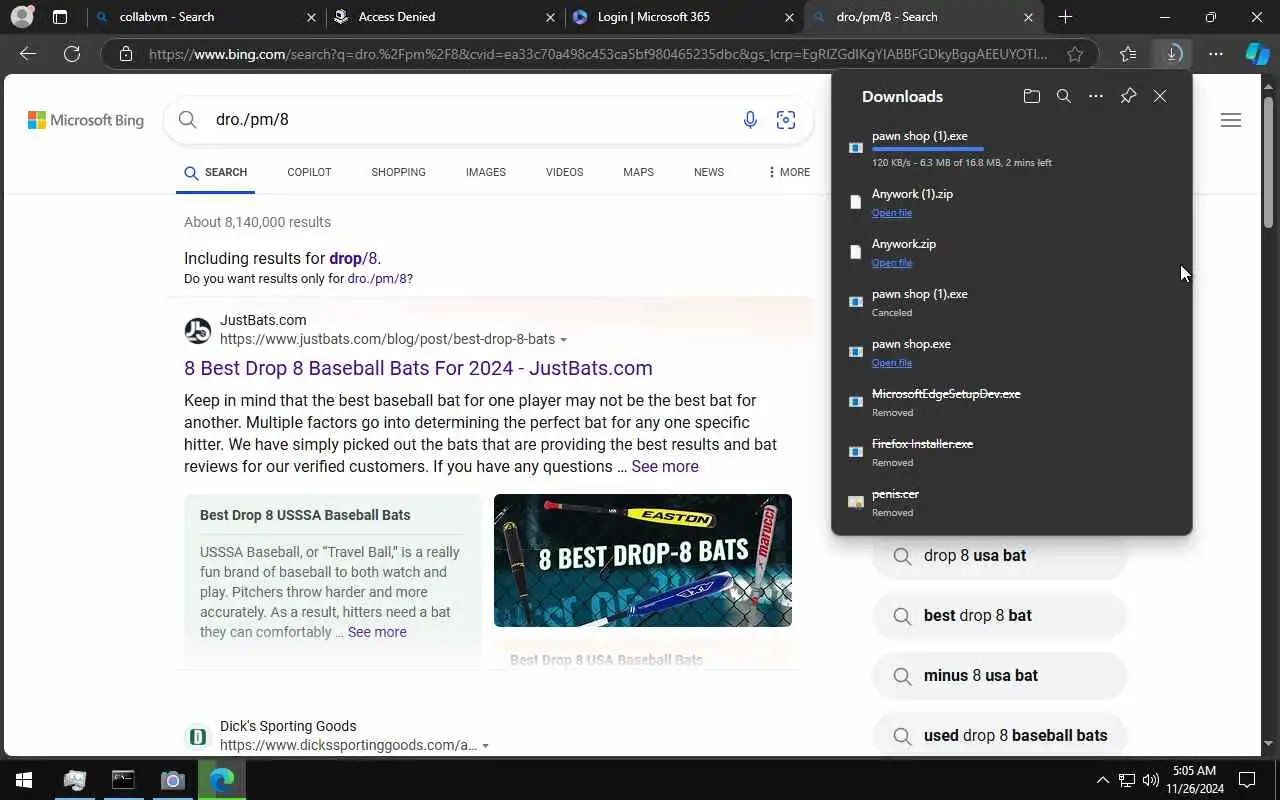This screenshot has height=800, width=1280.
Task: Open the Favorites list icon
Action: [1128, 54]
